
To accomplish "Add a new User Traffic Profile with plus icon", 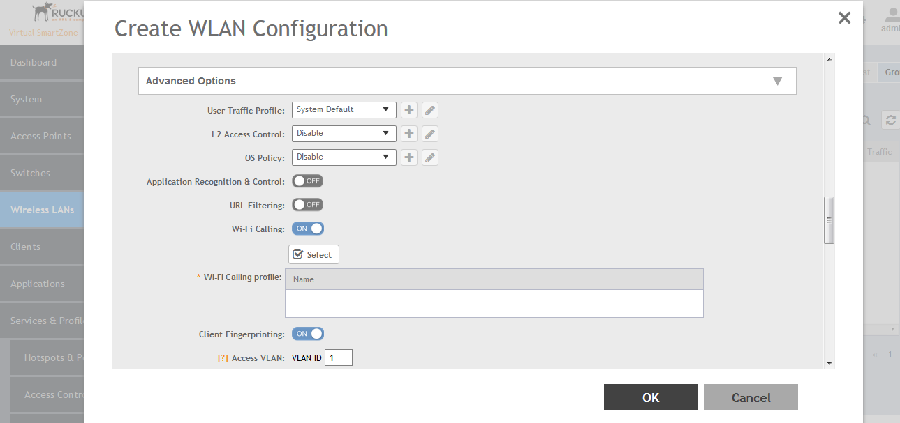I will tap(409, 109).
